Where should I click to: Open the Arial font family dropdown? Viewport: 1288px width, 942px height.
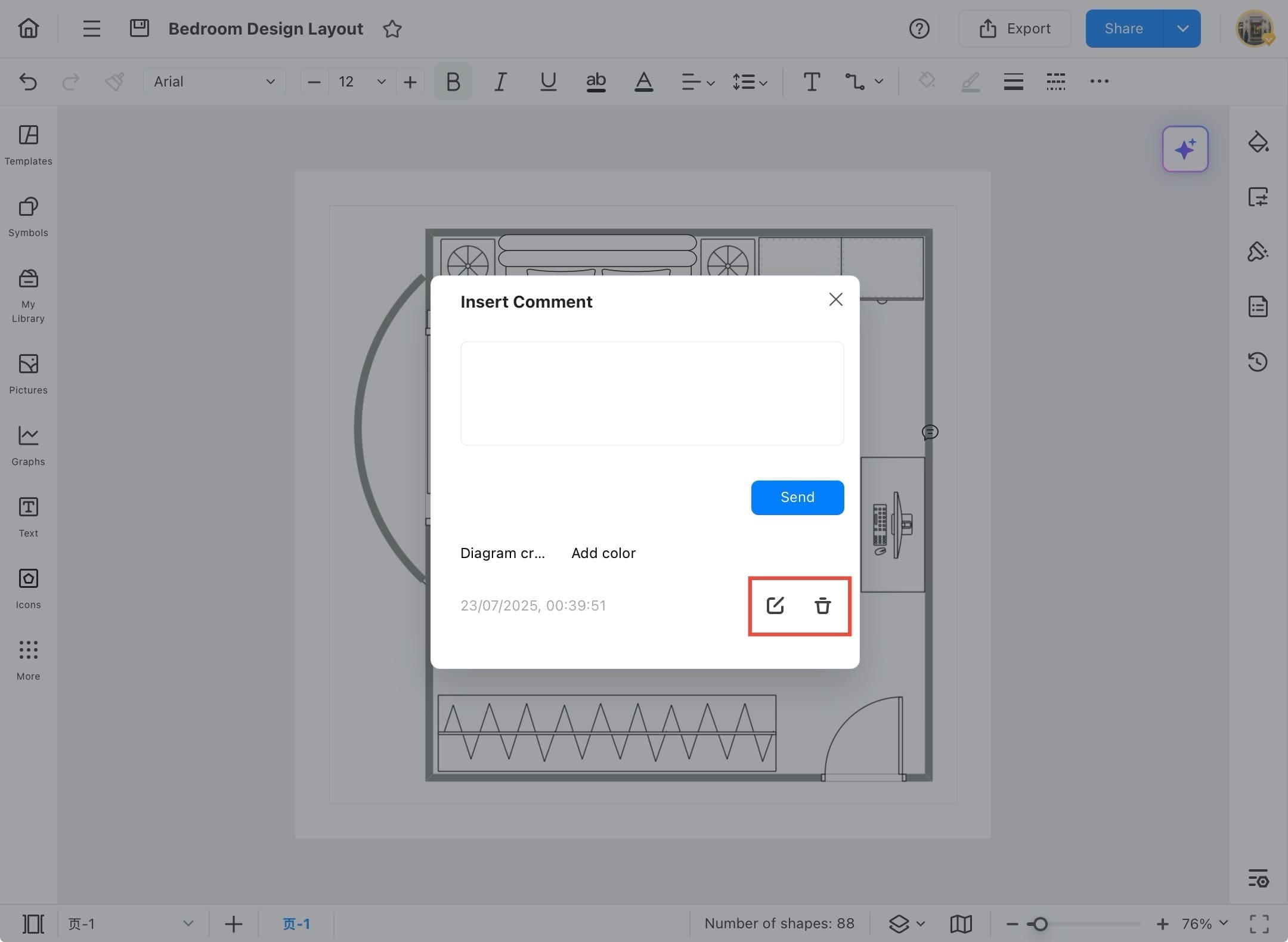(213, 82)
